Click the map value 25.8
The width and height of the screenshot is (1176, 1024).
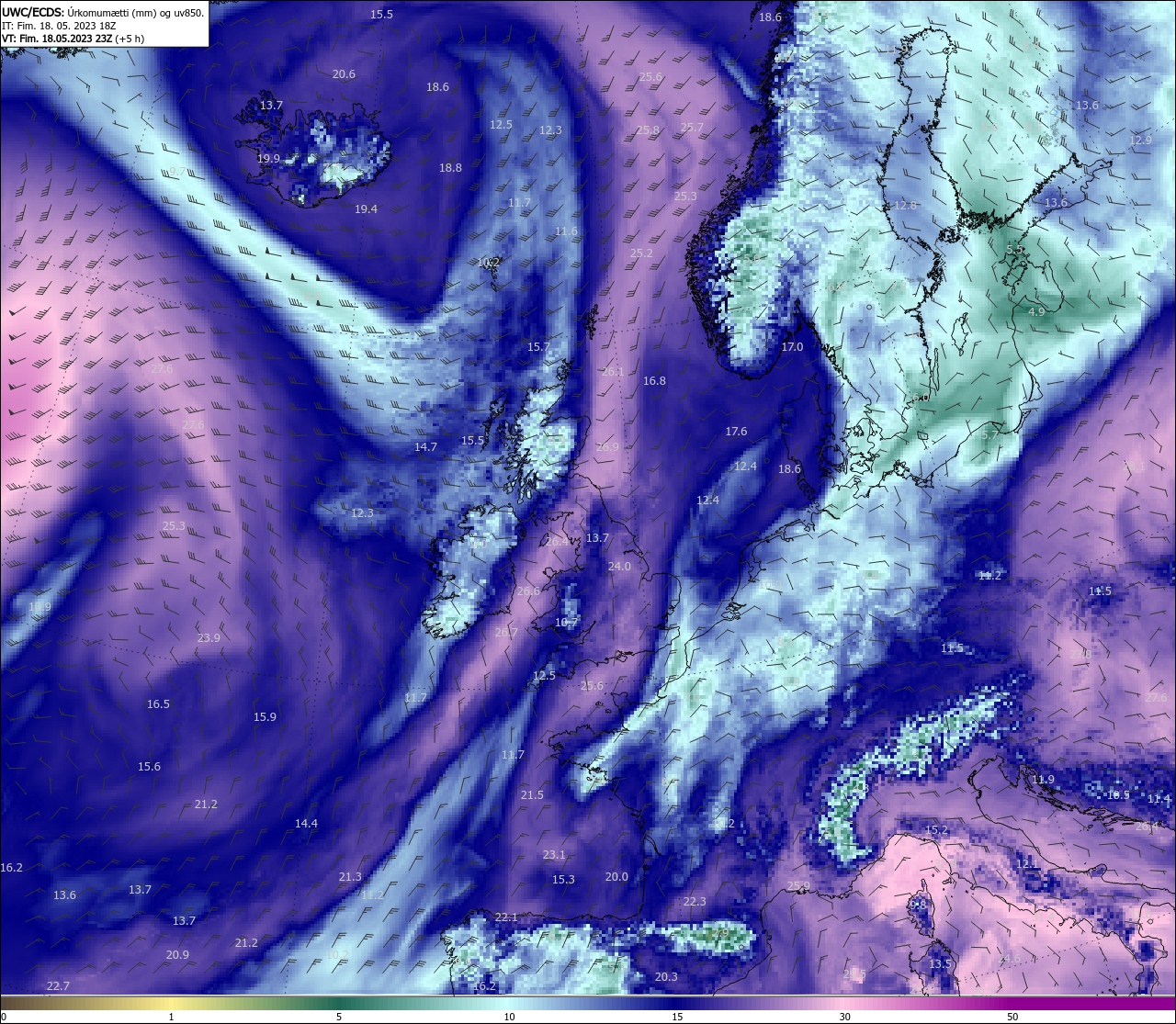point(648,130)
